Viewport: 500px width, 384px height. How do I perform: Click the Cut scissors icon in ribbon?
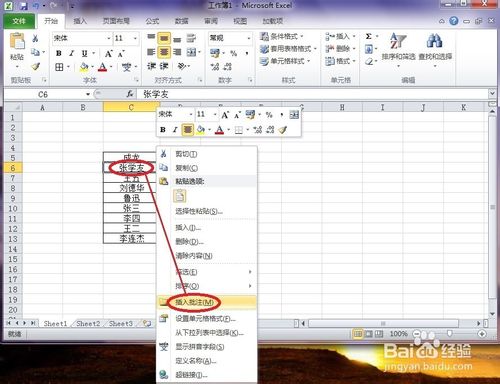(35, 38)
